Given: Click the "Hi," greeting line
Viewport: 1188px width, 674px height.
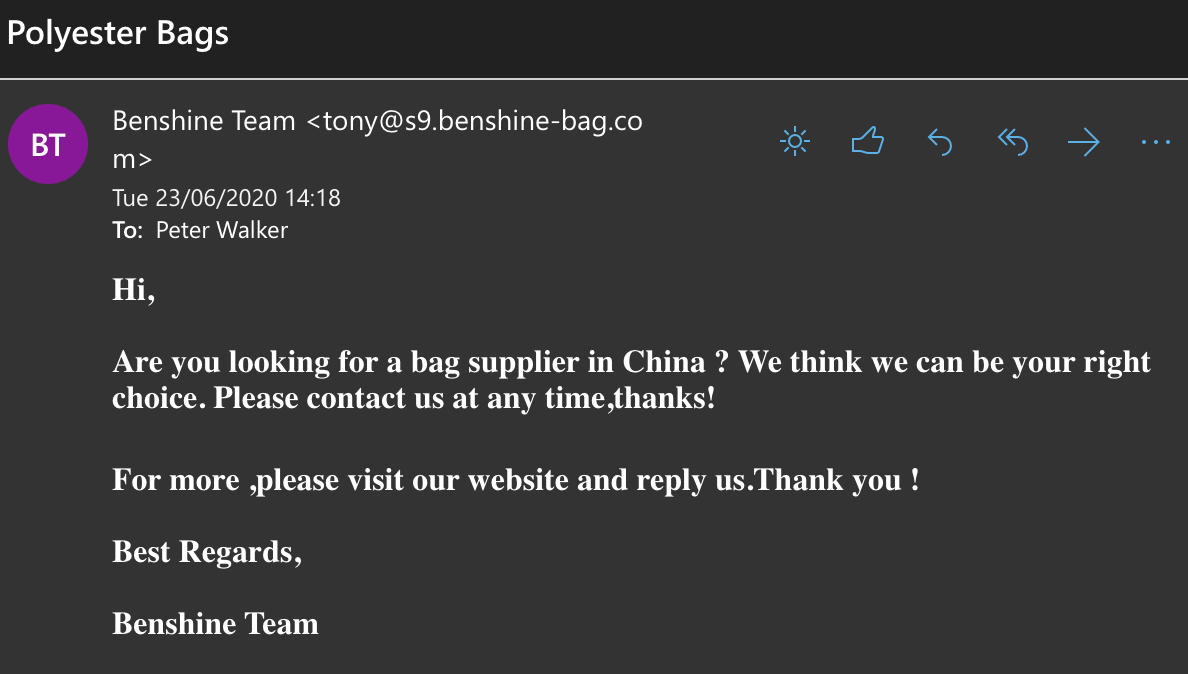Looking at the screenshot, I should click(x=134, y=290).
